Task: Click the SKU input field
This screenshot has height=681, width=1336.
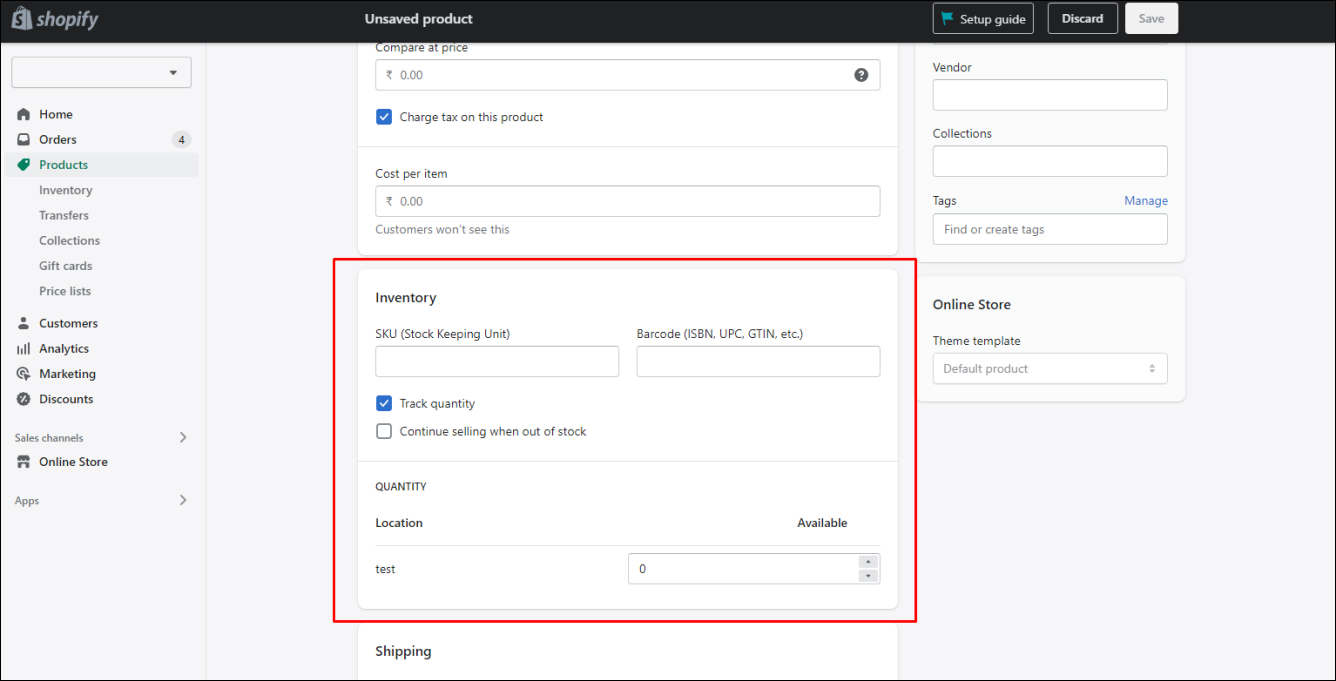Action: [497, 362]
